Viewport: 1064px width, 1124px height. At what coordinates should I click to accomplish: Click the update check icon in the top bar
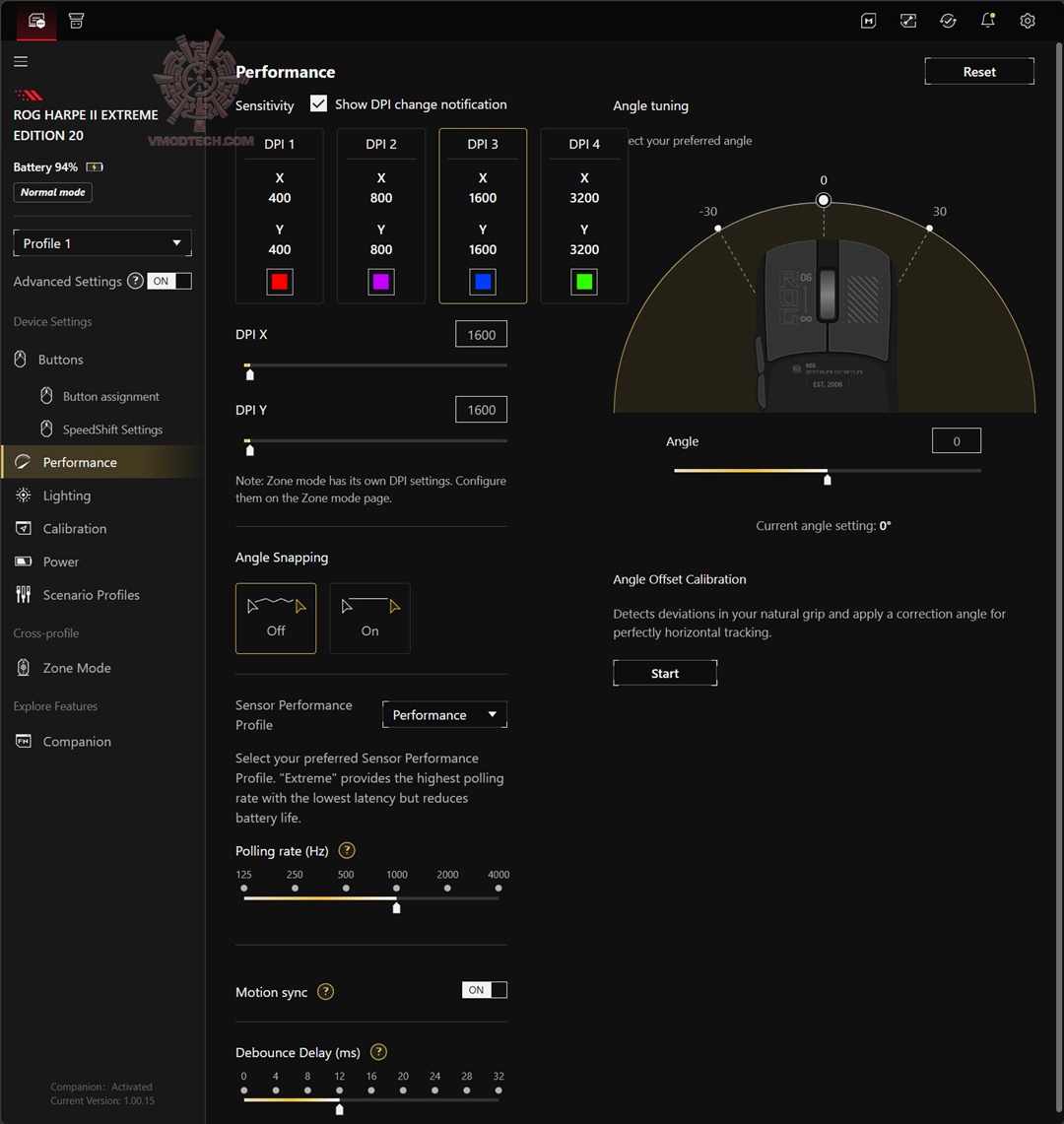pyautogui.click(x=948, y=21)
